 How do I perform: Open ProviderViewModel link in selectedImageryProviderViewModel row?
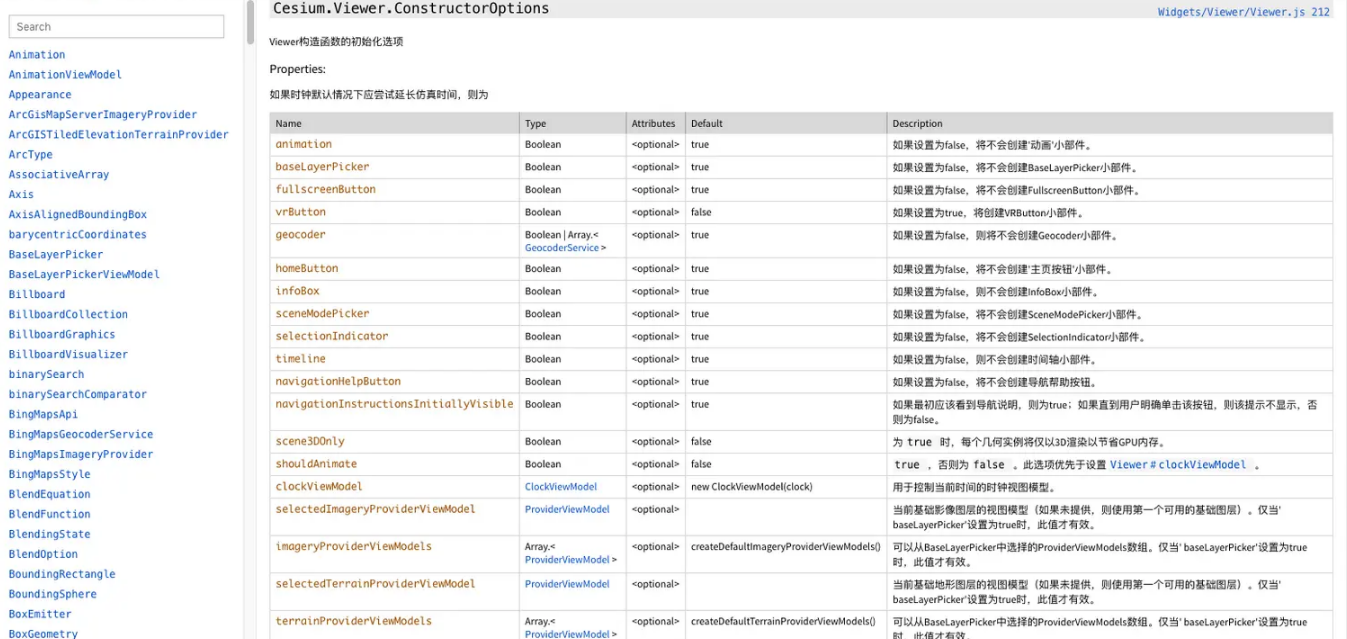(567, 510)
